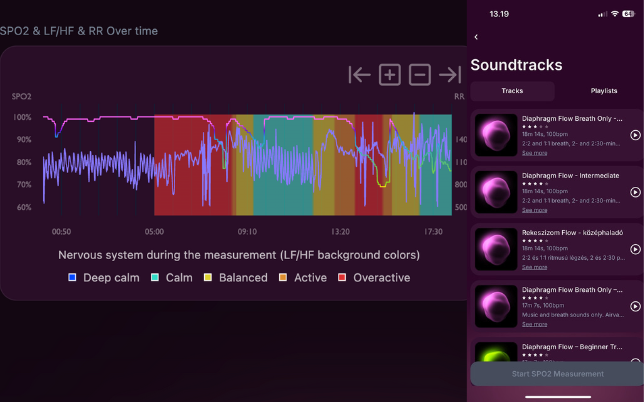Play the 17m 7s Diaphragm Flow Breath Only track

pos(635,306)
